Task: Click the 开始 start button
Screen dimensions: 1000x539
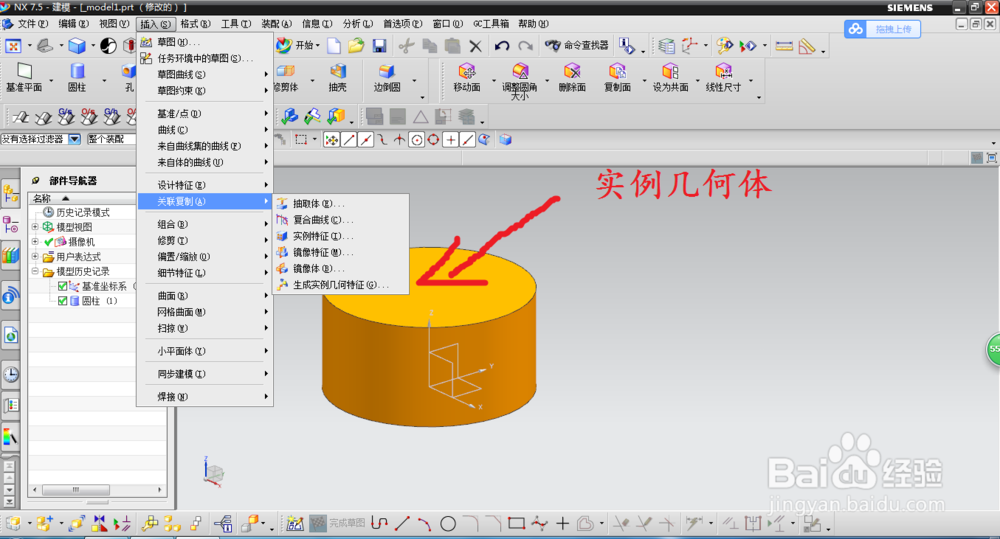Action: pos(298,45)
